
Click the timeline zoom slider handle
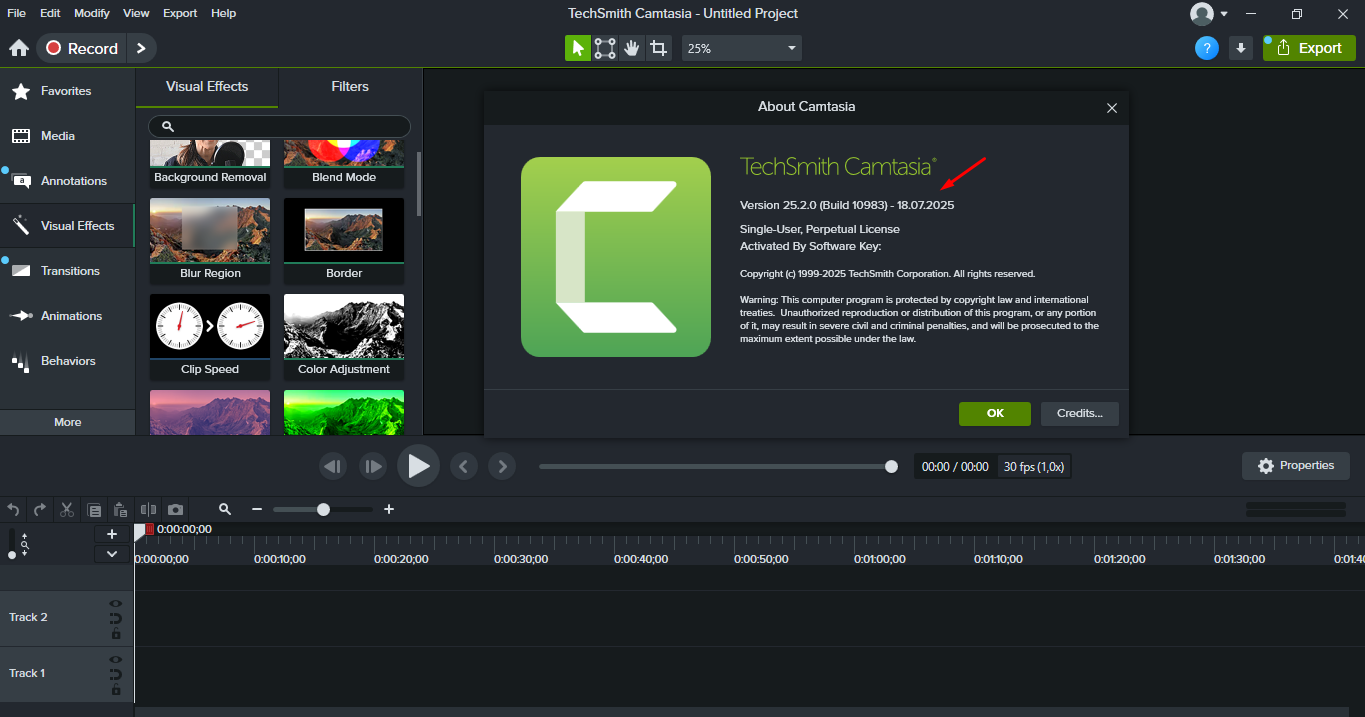click(x=323, y=509)
